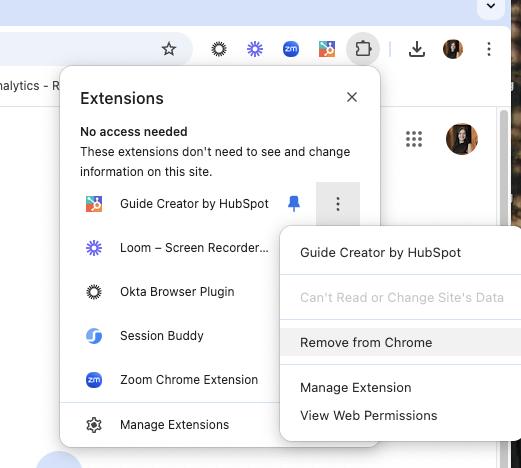Open Chrome downloads
Viewport: 521px width, 468px height.
(x=417, y=49)
